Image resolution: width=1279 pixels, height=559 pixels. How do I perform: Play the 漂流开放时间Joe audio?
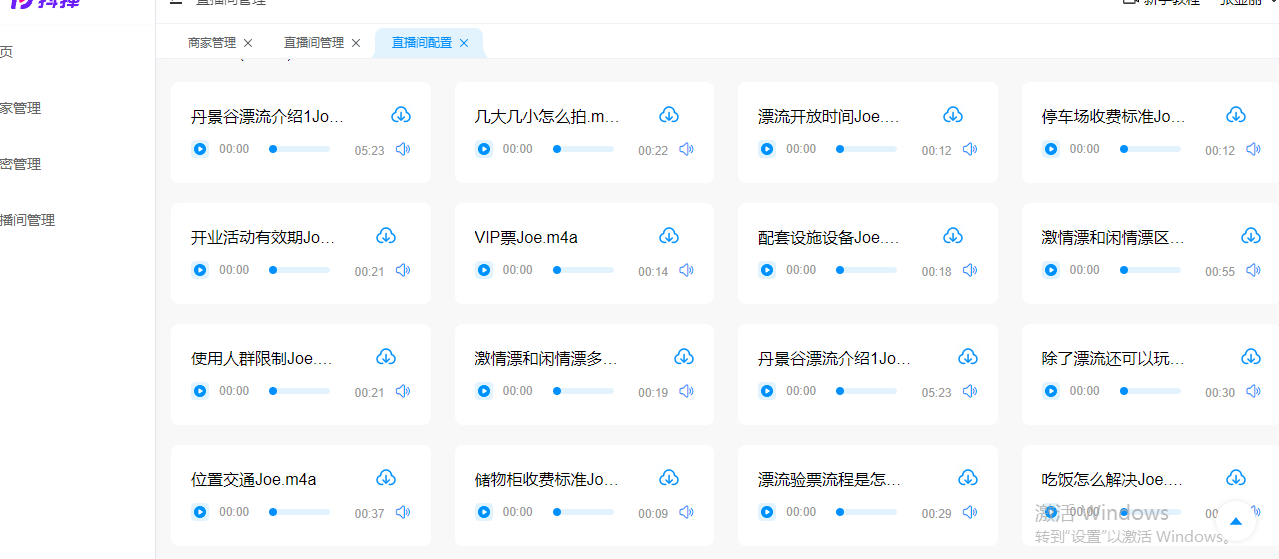(767, 149)
